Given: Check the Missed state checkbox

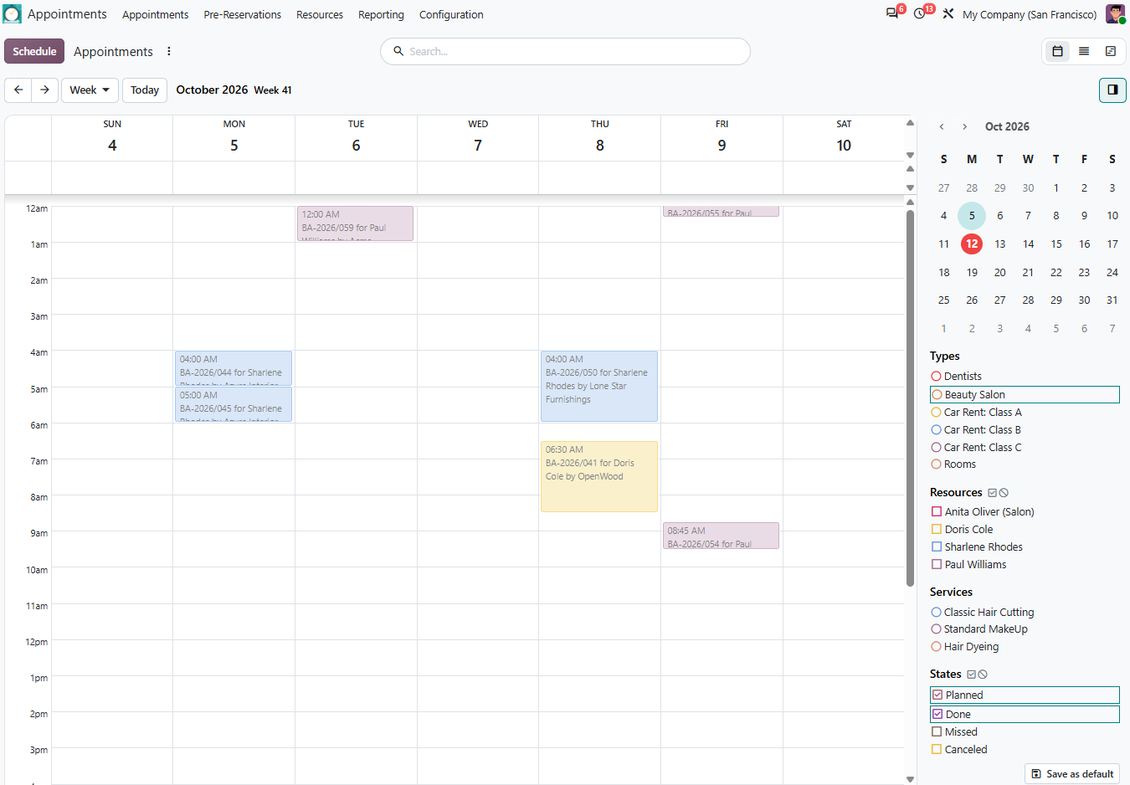Looking at the screenshot, I should click(937, 732).
